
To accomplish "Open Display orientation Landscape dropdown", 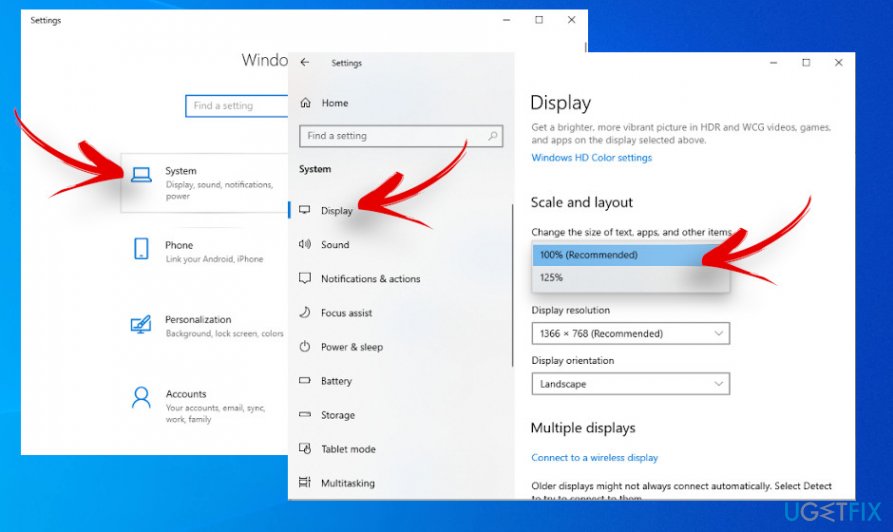I will [x=630, y=384].
